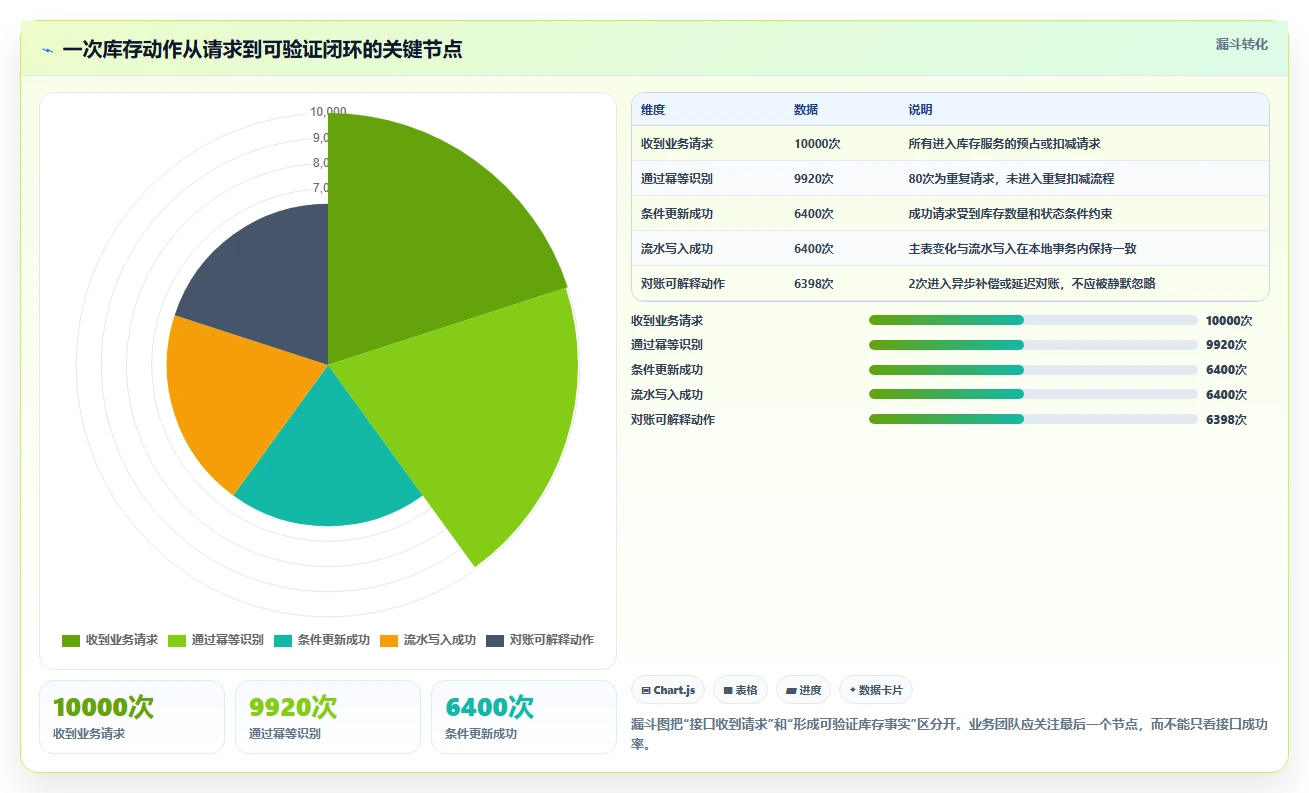
Task: Select table row 通过幂等识别
Action: coord(950,179)
